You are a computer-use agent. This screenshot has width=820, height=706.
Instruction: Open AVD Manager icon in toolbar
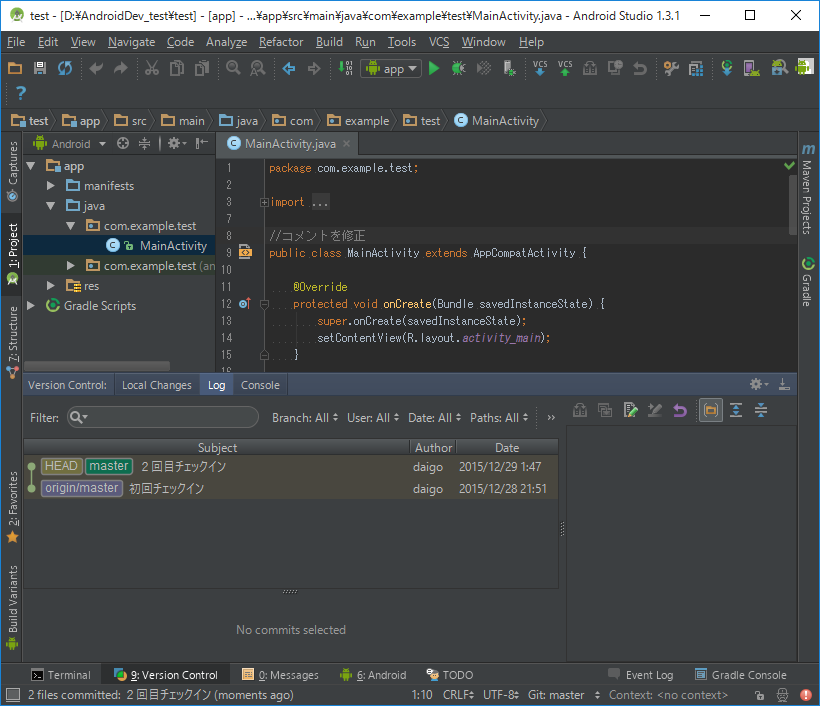pos(751,68)
